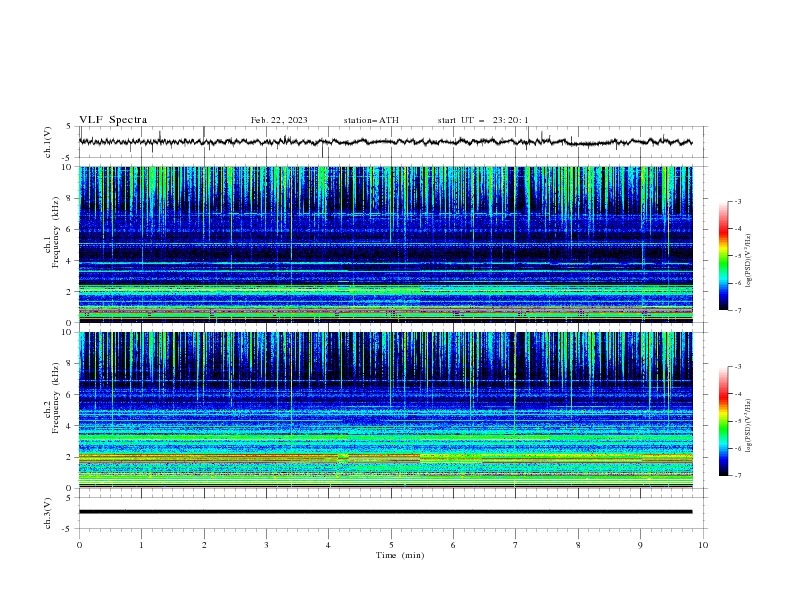Click the ch.2 spectrogram panel
Image resolution: width=792 pixels, height=612 pixels.
[386, 410]
